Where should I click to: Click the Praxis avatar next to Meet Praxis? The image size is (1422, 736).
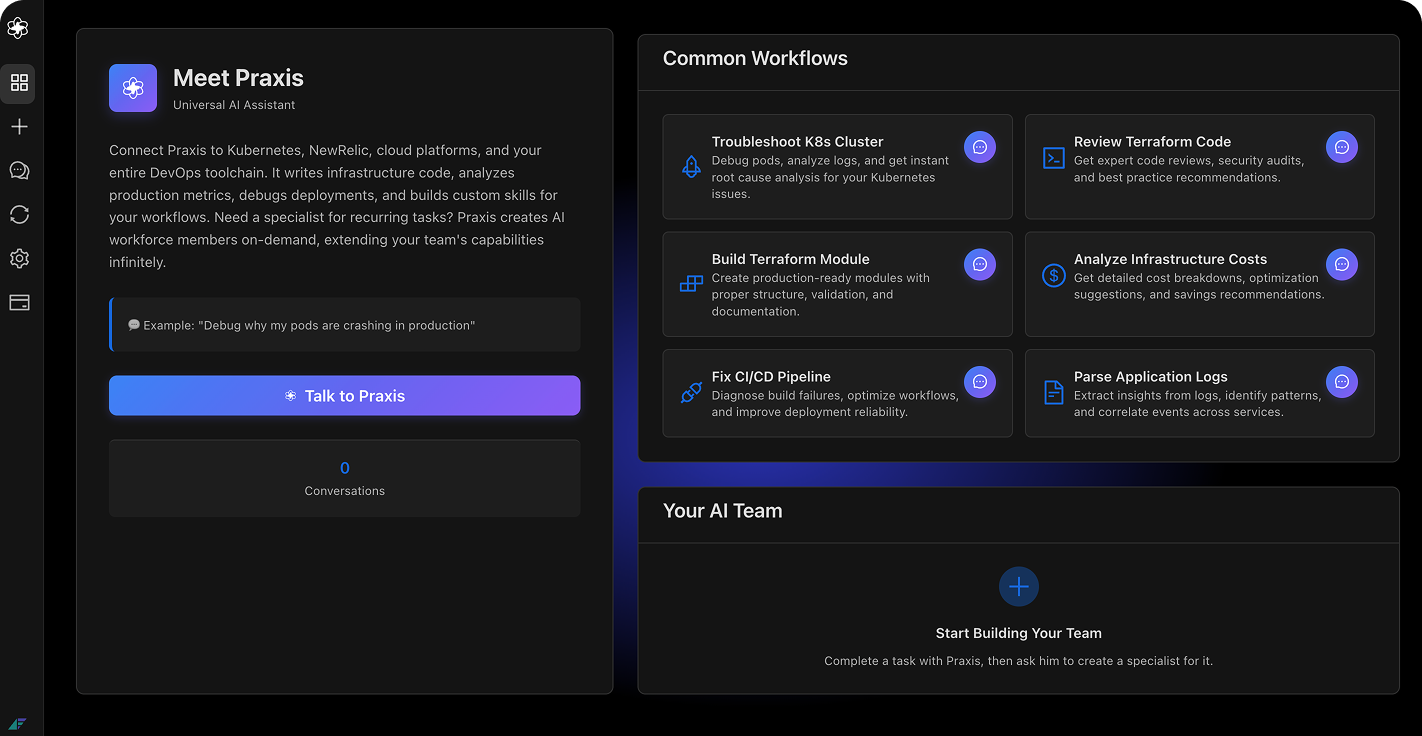tap(133, 88)
